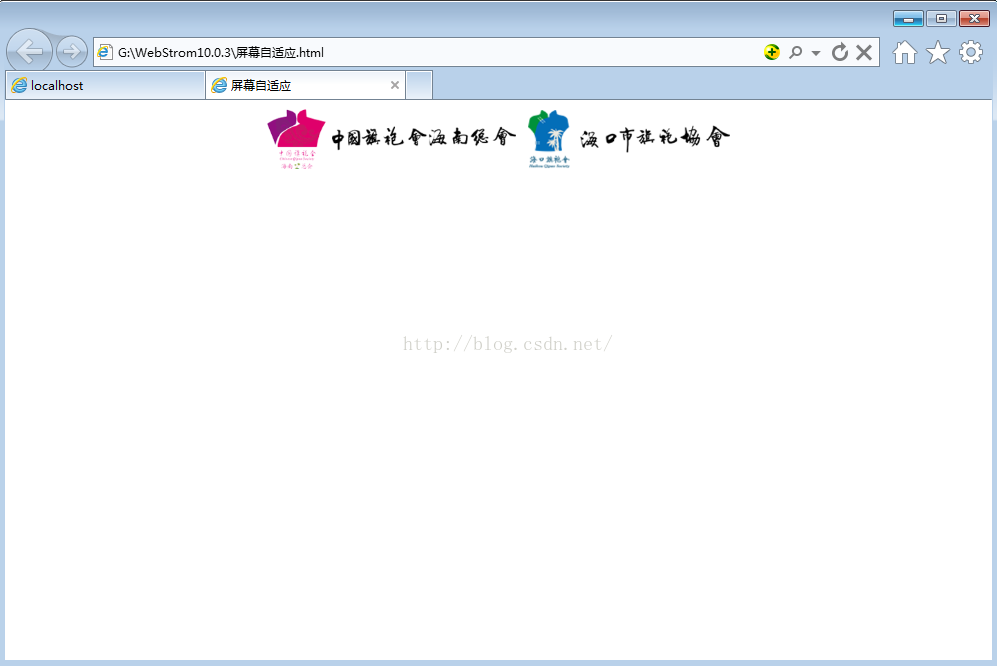Image resolution: width=997 pixels, height=666 pixels.
Task: Click the page file icon in address bar
Action: click(105, 52)
